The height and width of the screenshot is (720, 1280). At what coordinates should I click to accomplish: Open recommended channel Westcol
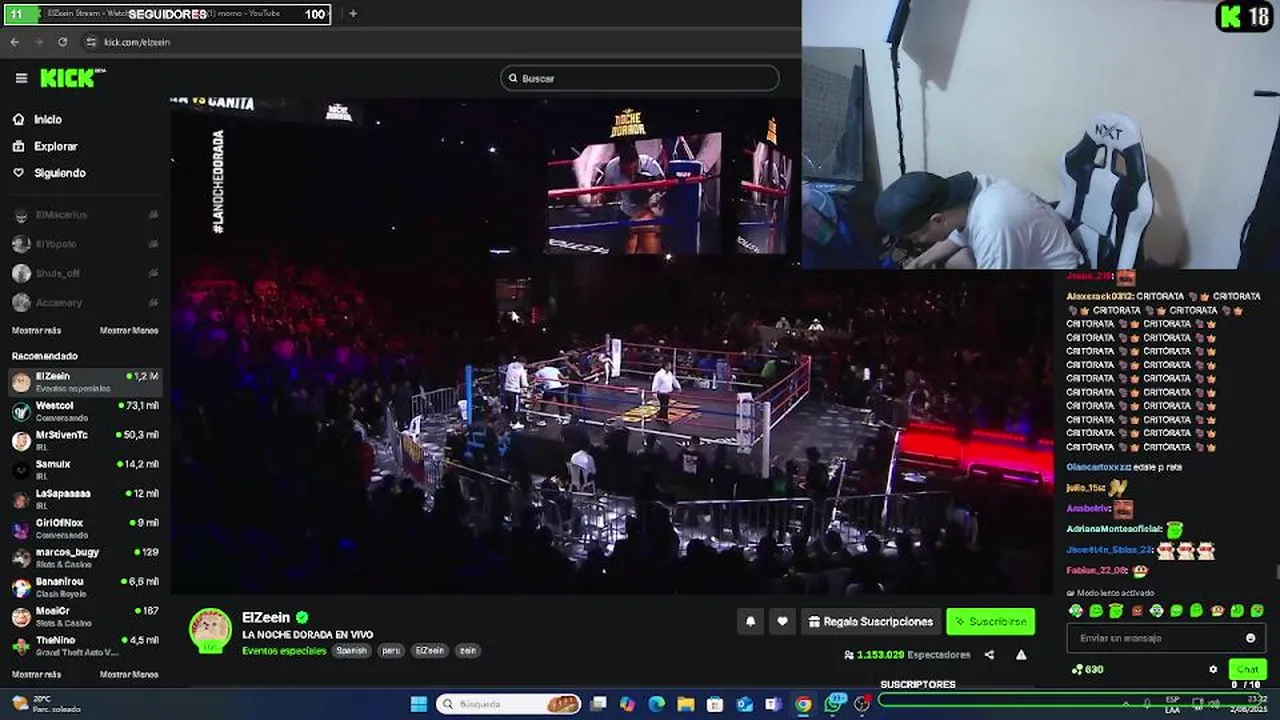coord(85,410)
